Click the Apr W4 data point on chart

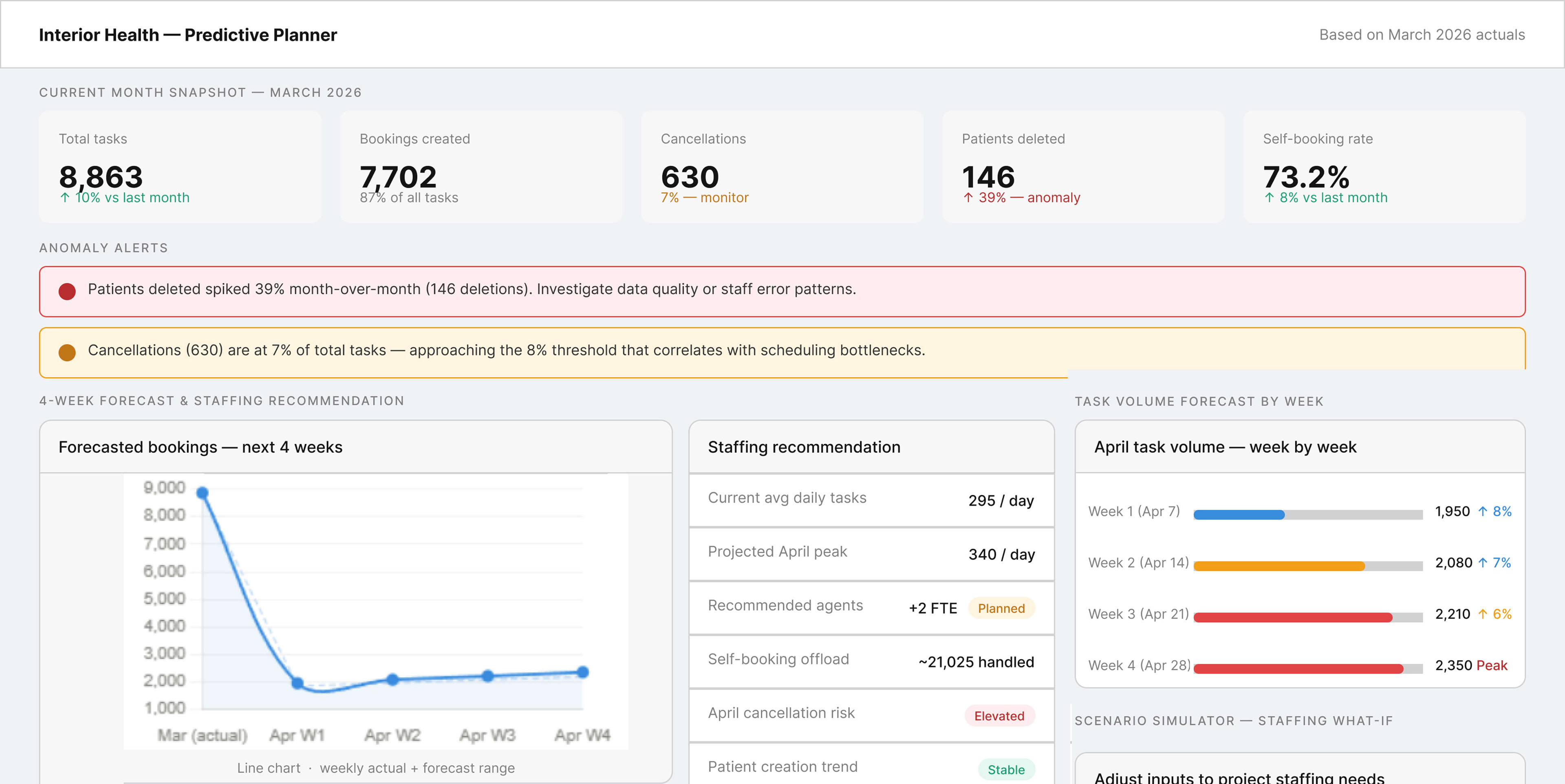tap(583, 672)
